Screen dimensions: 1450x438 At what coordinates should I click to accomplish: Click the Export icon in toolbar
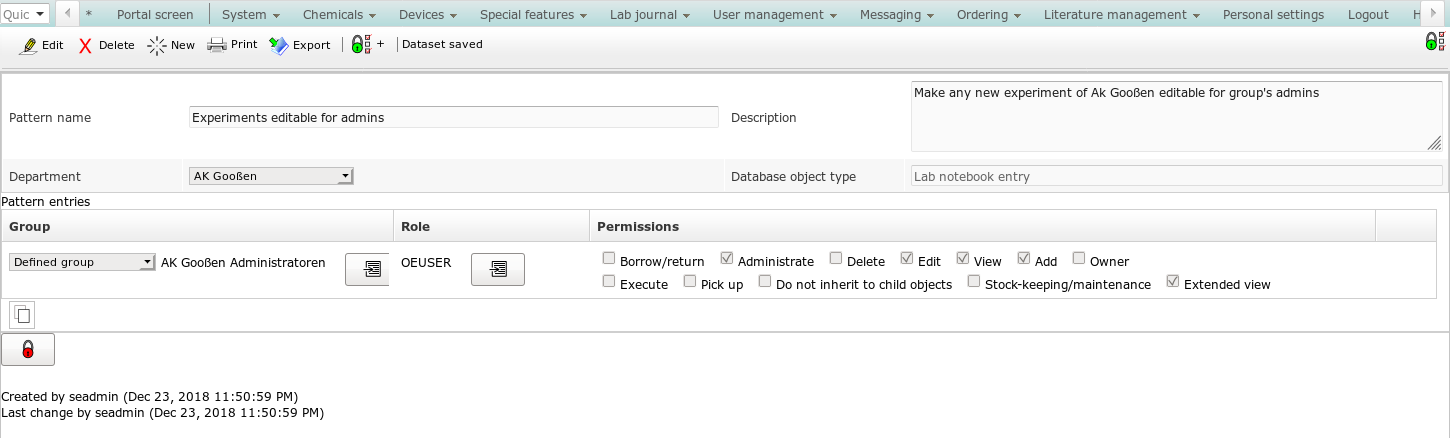point(279,45)
